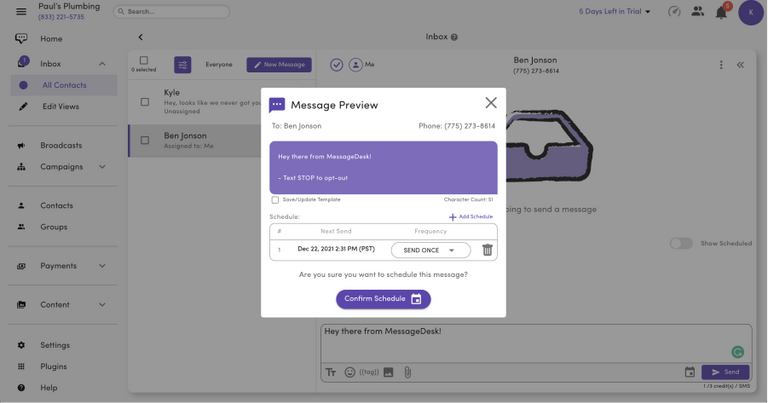Select All Contacts view
The height and width of the screenshot is (403, 768).
click(64, 85)
